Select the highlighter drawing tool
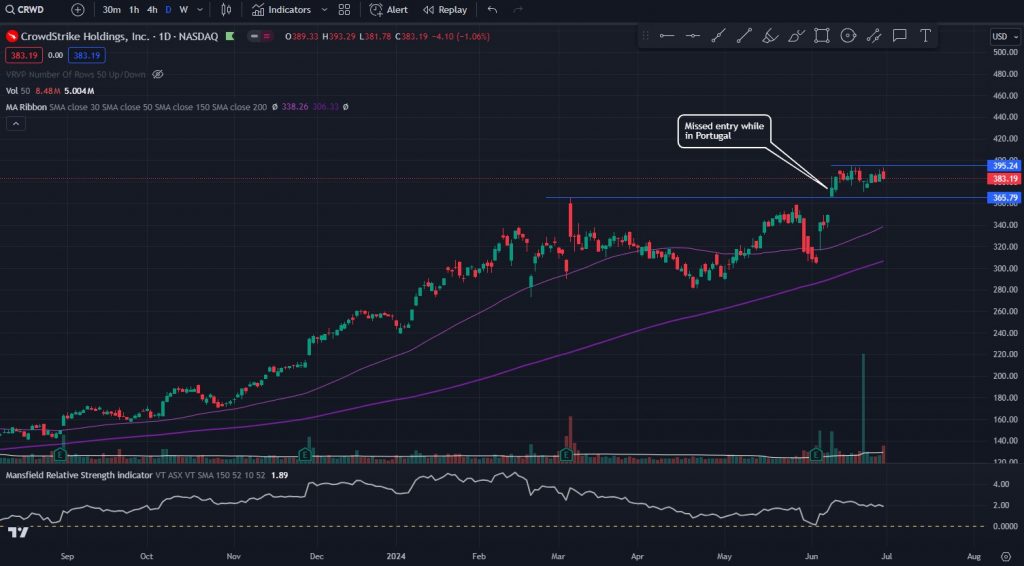Screen dimensions: 1024x566 coord(796,36)
